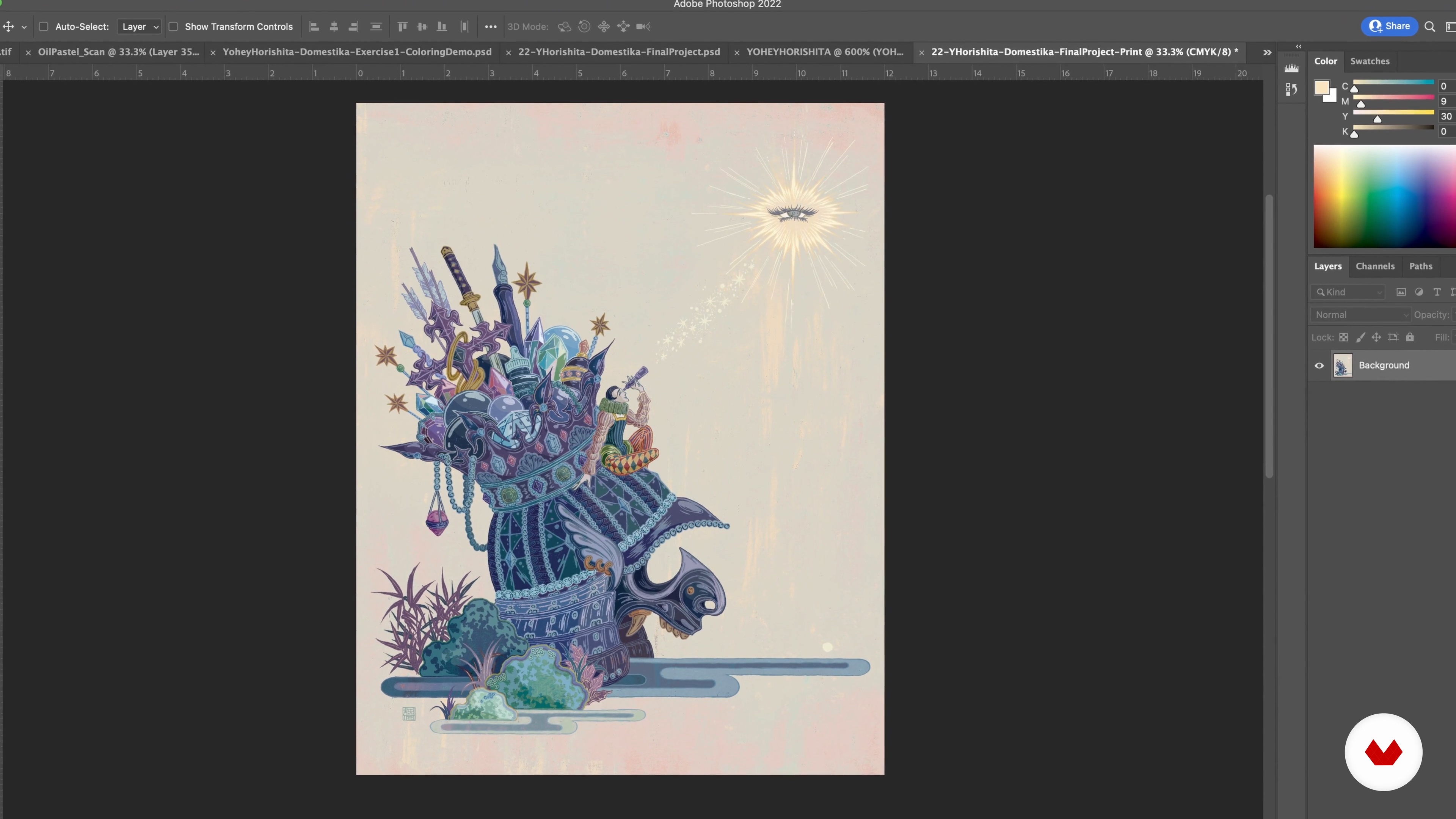Switch to 22-YHorishita-Domestika-FinalProject.psd tab

point(619,52)
